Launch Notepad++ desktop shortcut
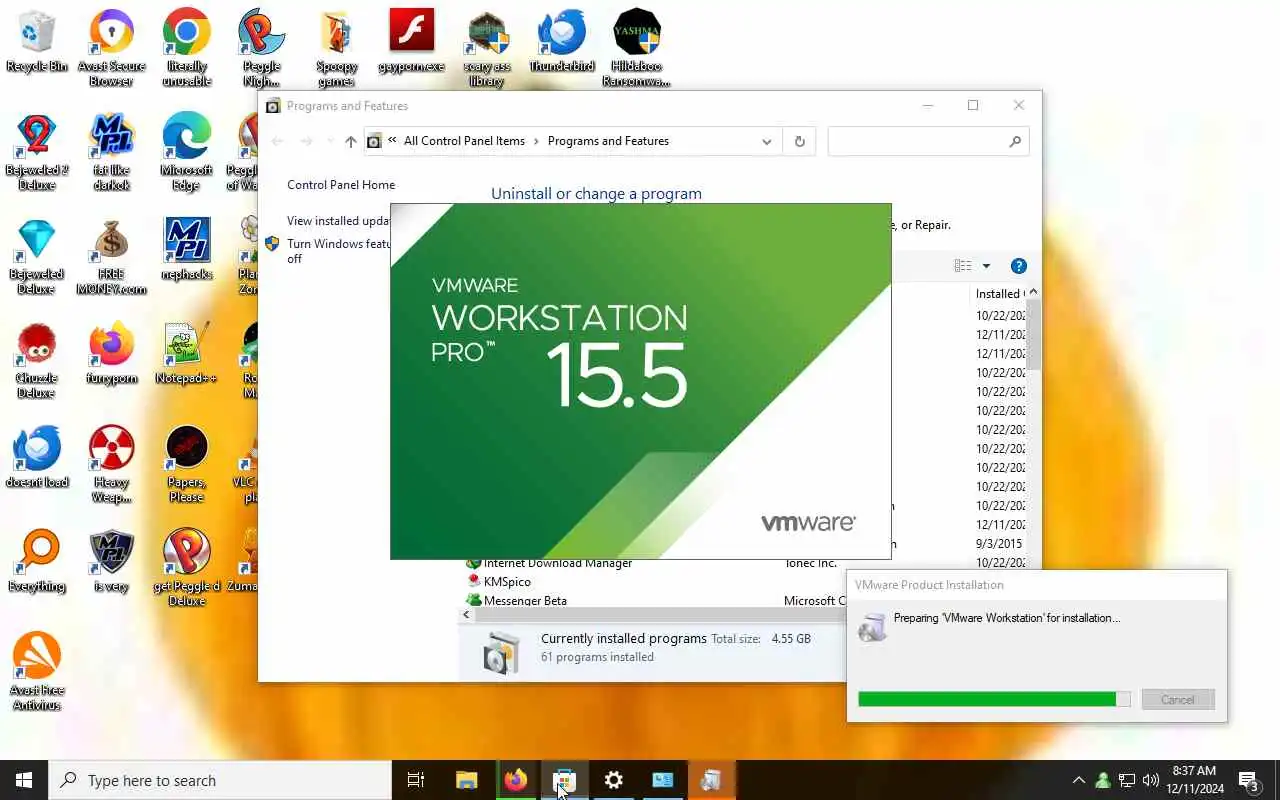This screenshot has height=800, width=1280. (186, 353)
